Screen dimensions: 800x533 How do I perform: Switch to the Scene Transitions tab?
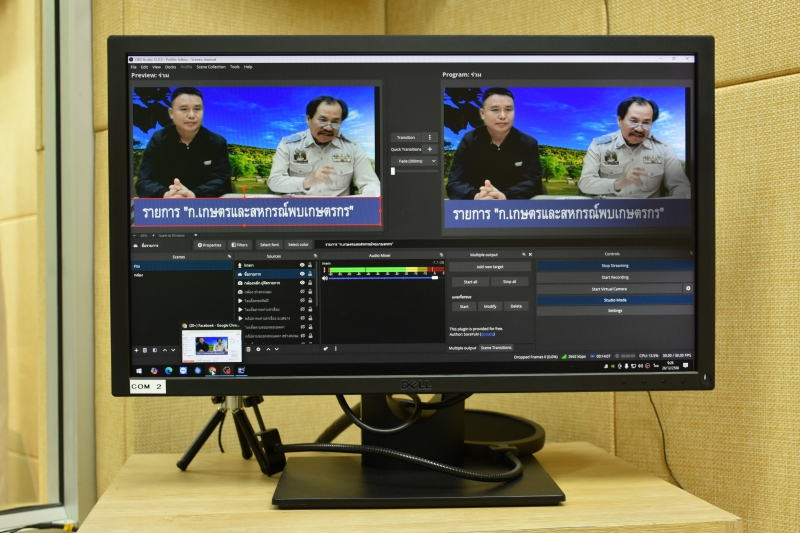(496, 347)
